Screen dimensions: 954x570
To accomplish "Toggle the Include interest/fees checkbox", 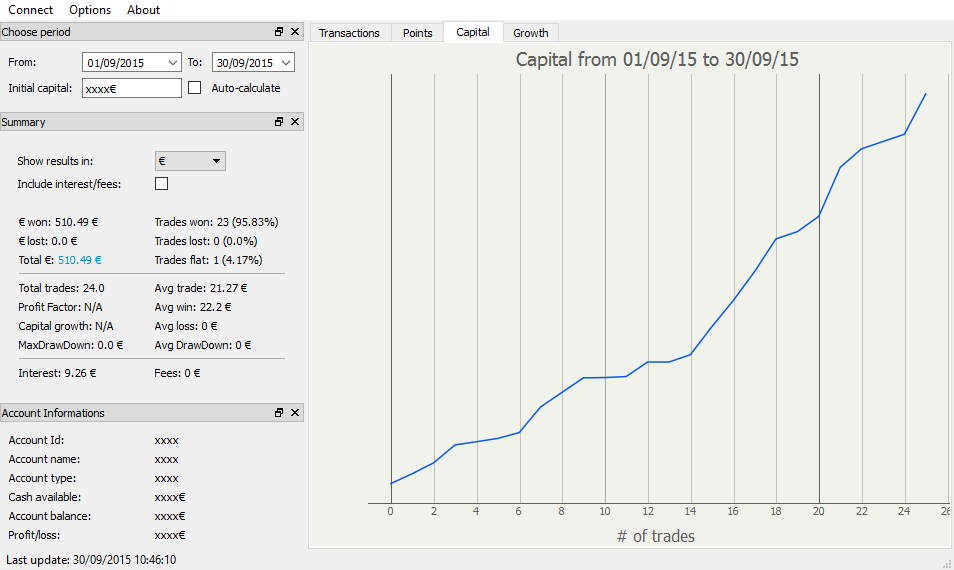I will point(161,184).
